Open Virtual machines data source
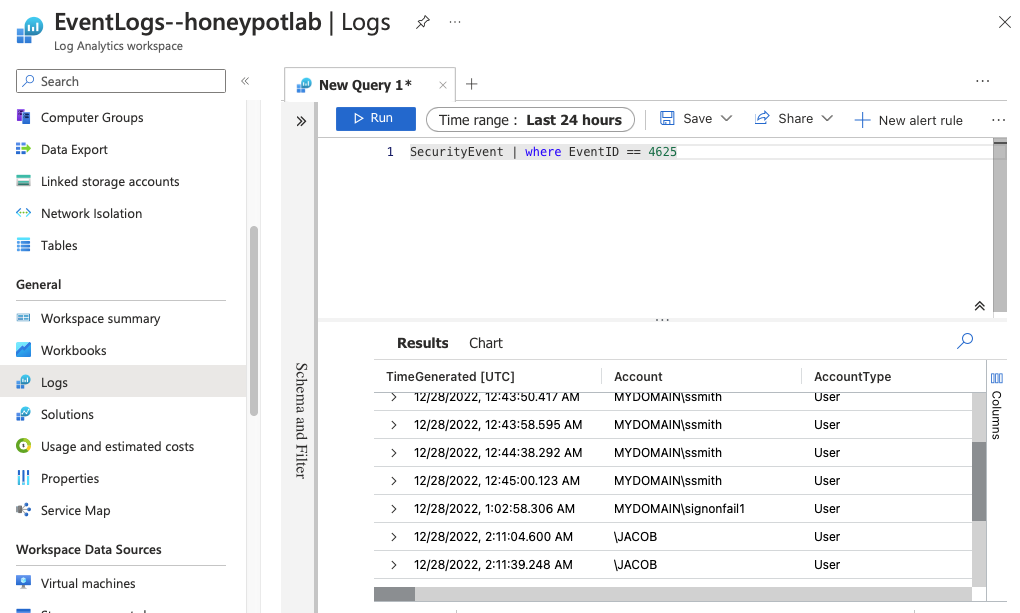1020x613 pixels. (88, 582)
